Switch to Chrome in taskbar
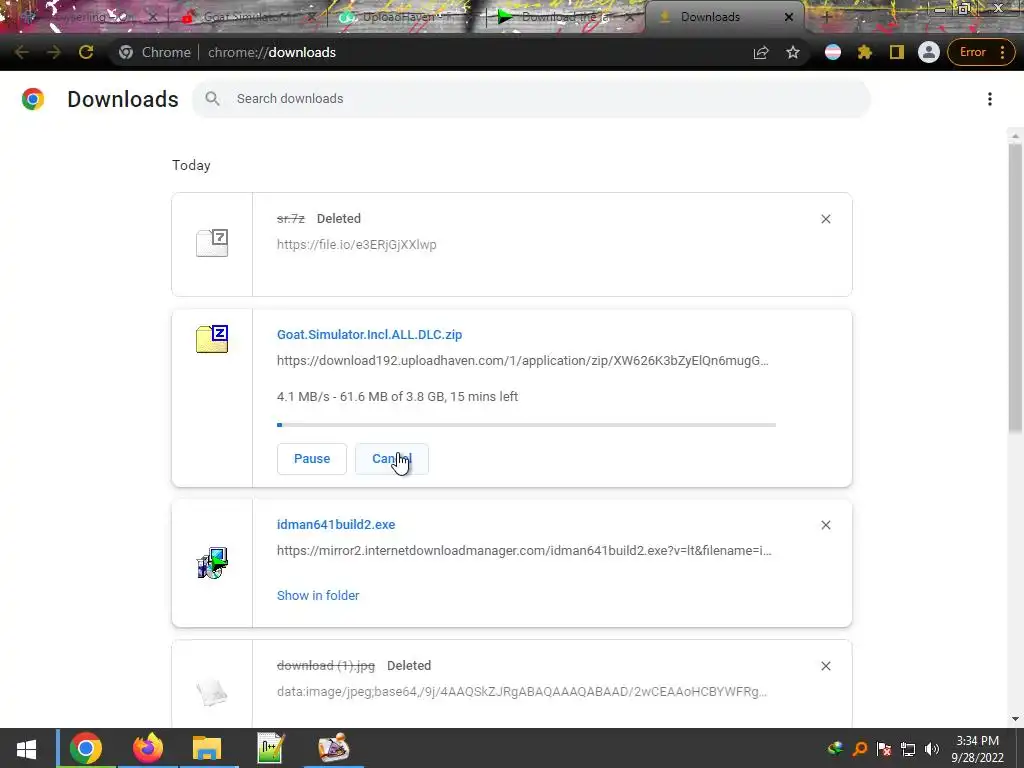Image resolution: width=1024 pixels, height=768 pixels. (x=86, y=748)
